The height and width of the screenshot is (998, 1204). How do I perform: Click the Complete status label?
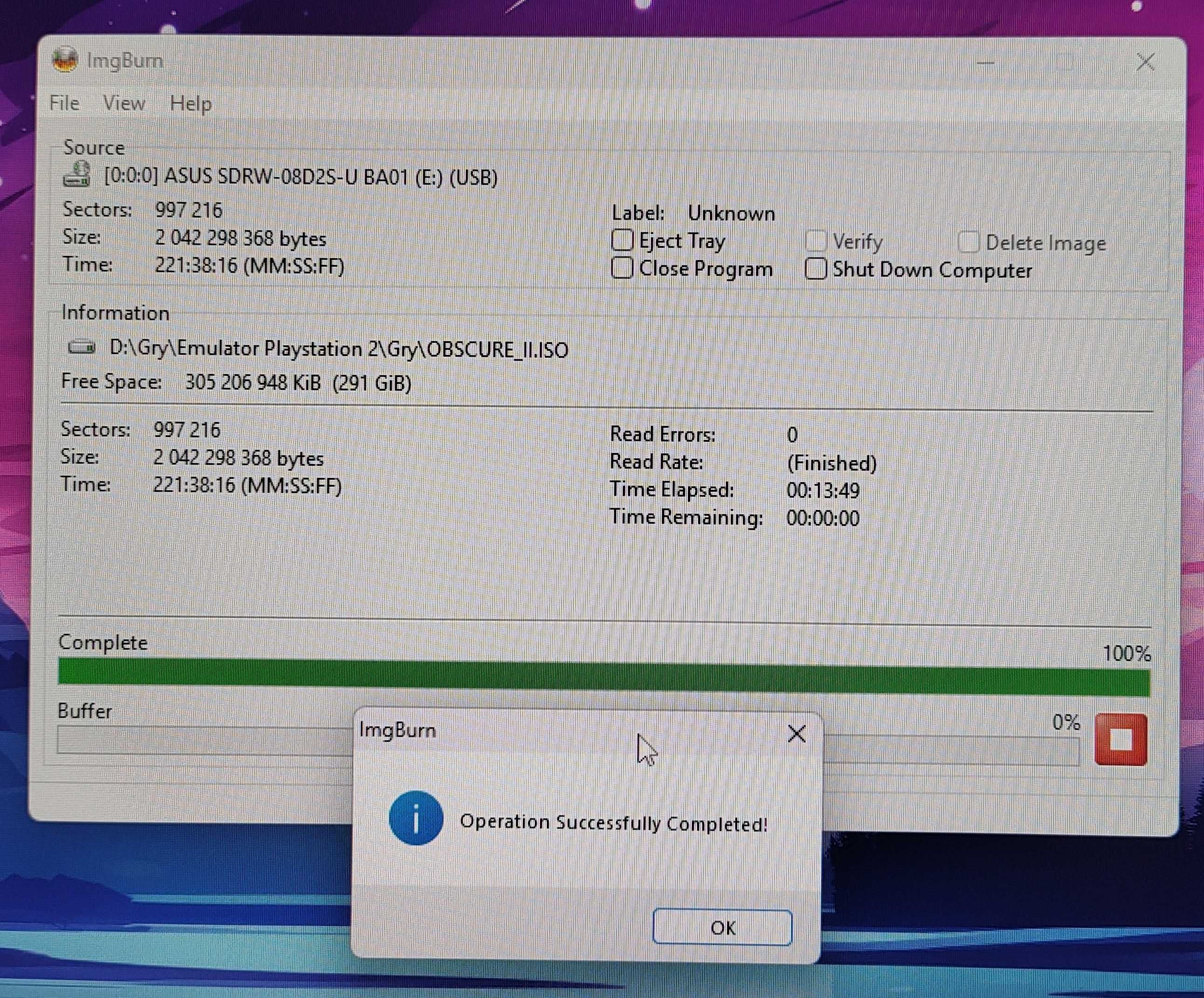click(x=103, y=642)
